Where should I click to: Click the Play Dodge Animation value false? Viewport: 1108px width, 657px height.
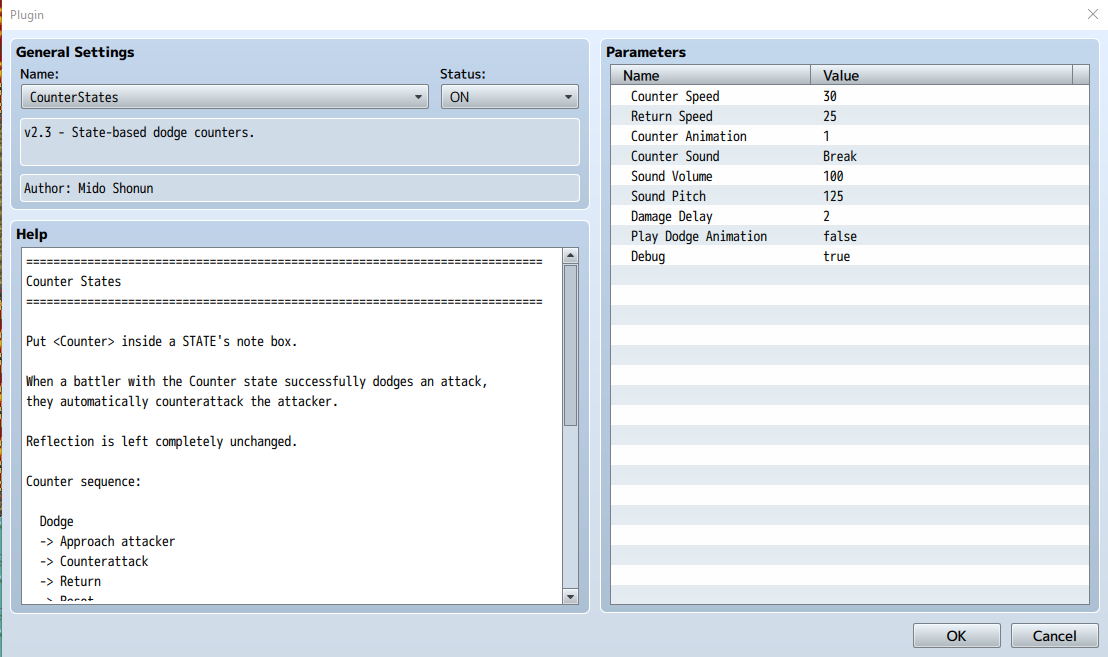coord(839,236)
